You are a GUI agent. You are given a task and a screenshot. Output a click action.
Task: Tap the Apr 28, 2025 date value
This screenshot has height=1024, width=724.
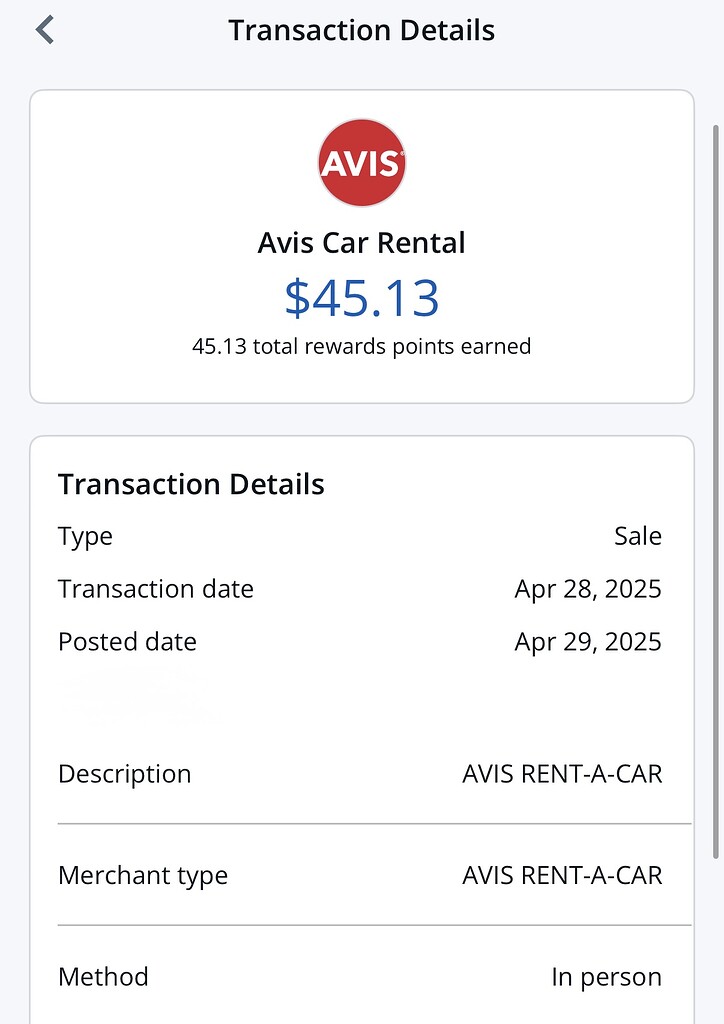pyautogui.click(x=587, y=589)
